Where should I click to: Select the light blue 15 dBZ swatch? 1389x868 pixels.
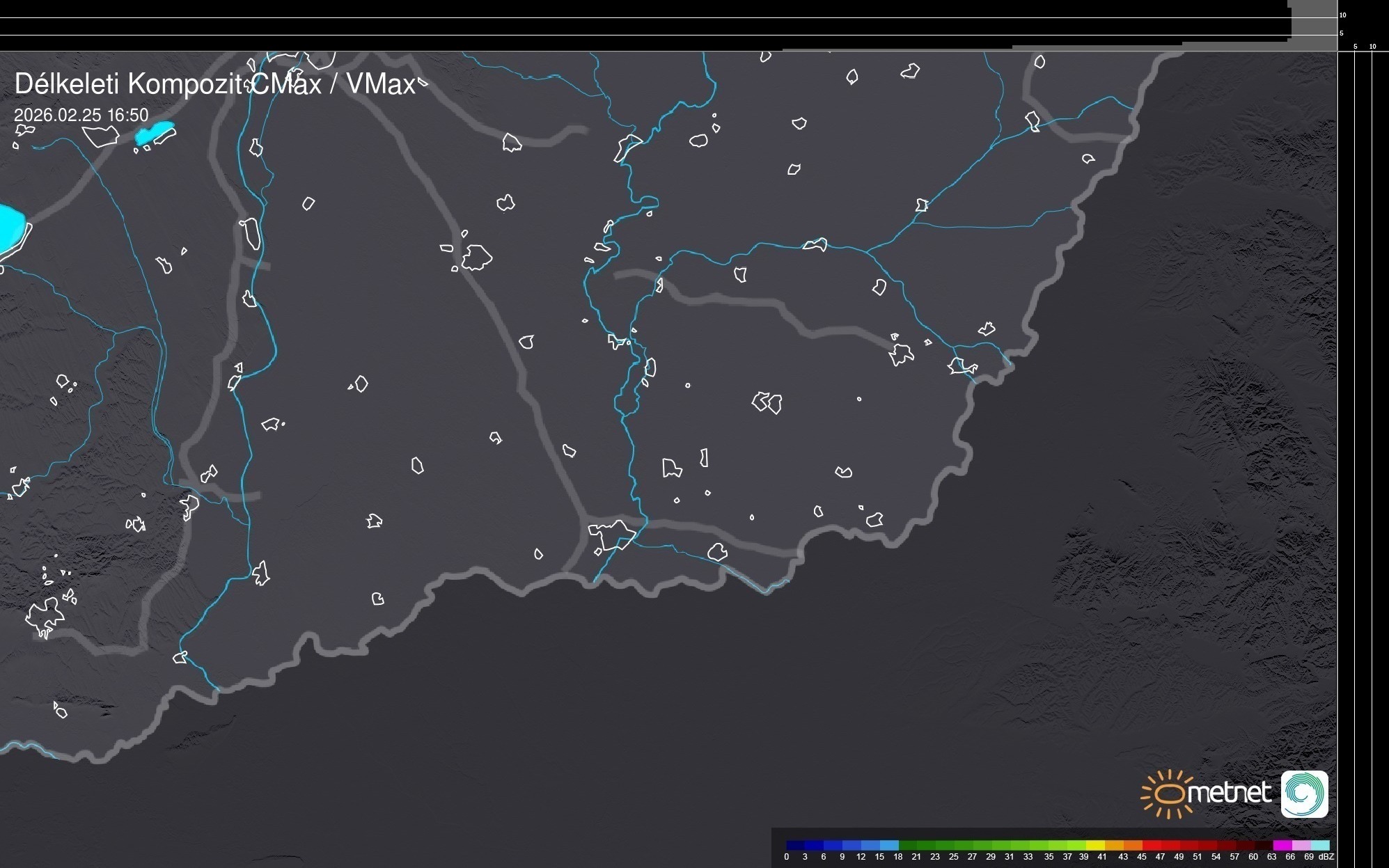coord(888,845)
